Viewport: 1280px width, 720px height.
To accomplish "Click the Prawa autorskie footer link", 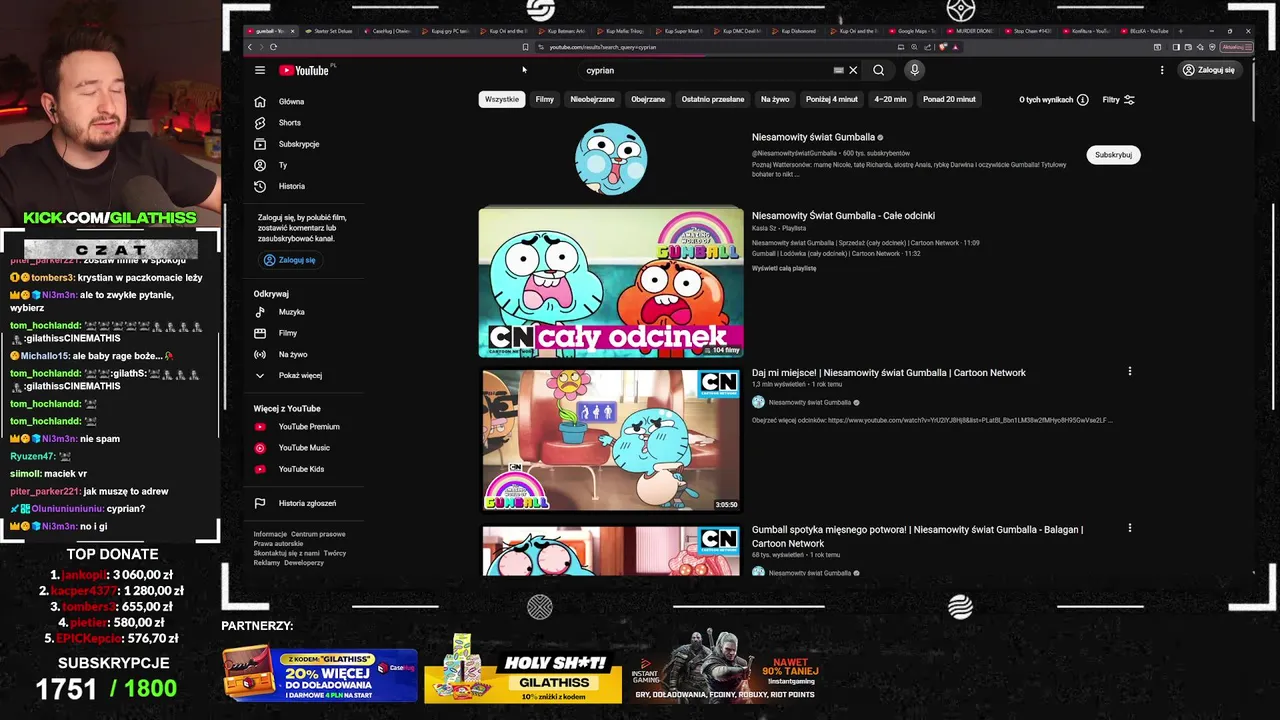I will click(278, 544).
